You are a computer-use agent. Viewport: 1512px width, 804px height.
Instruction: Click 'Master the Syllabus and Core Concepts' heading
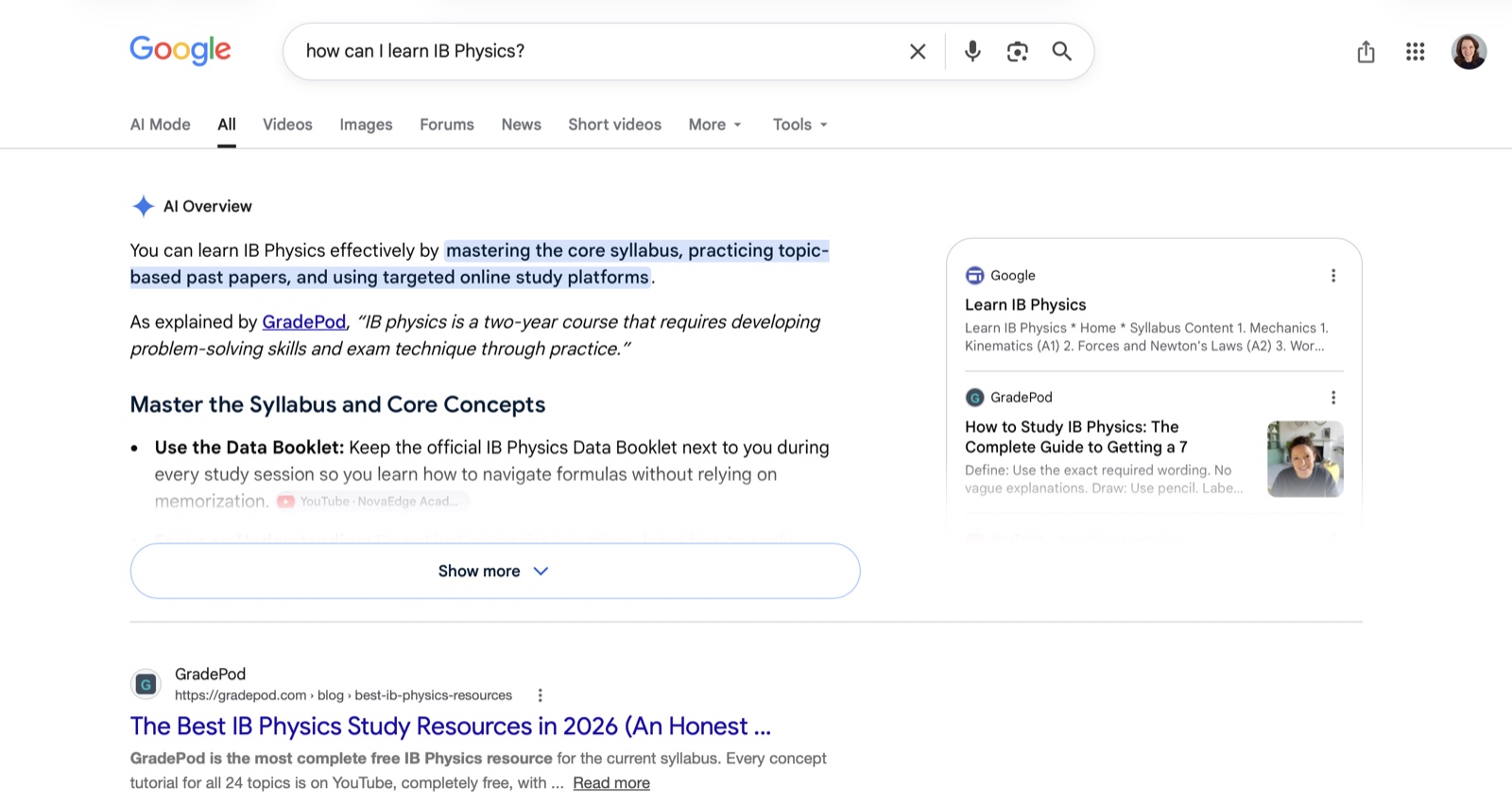coord(337,404)
